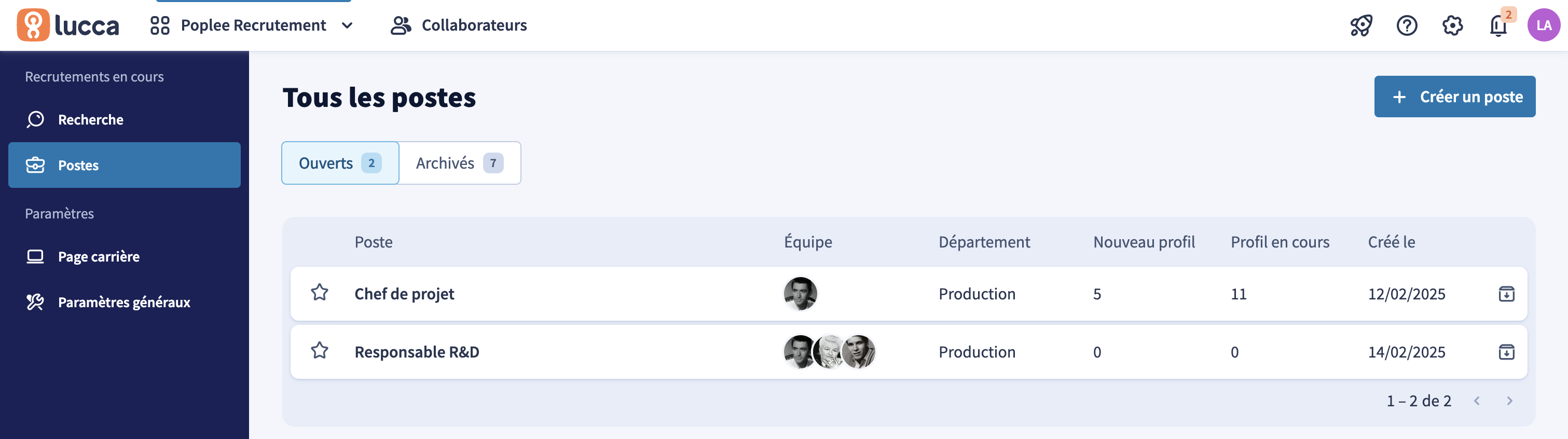Image resolution: width=1568 pixels, height=439 pixels.
Task: Open the settings gear icon
Action: 1452,25
